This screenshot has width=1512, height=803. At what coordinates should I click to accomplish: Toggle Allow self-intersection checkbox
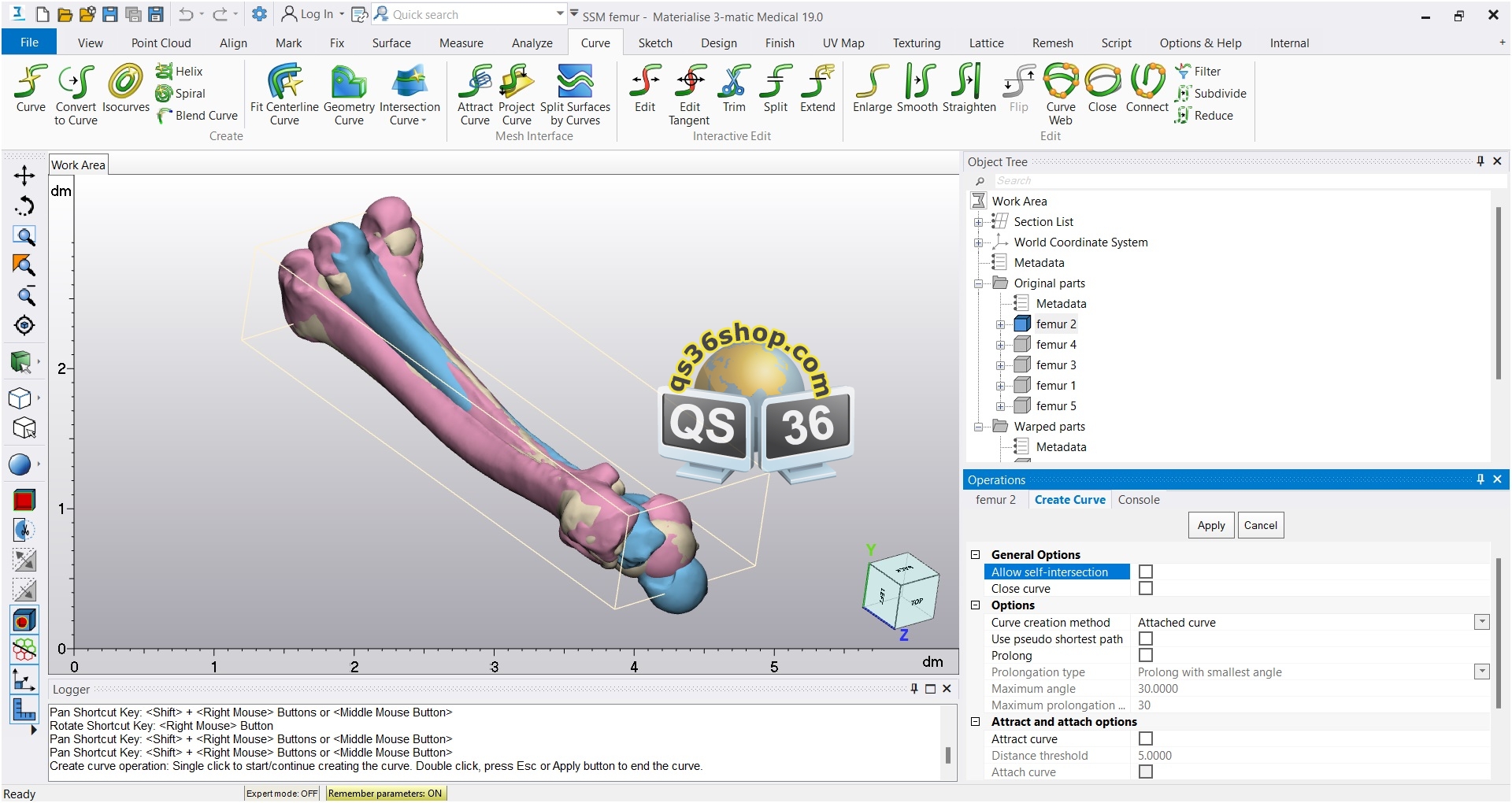tap(1146, 572)
